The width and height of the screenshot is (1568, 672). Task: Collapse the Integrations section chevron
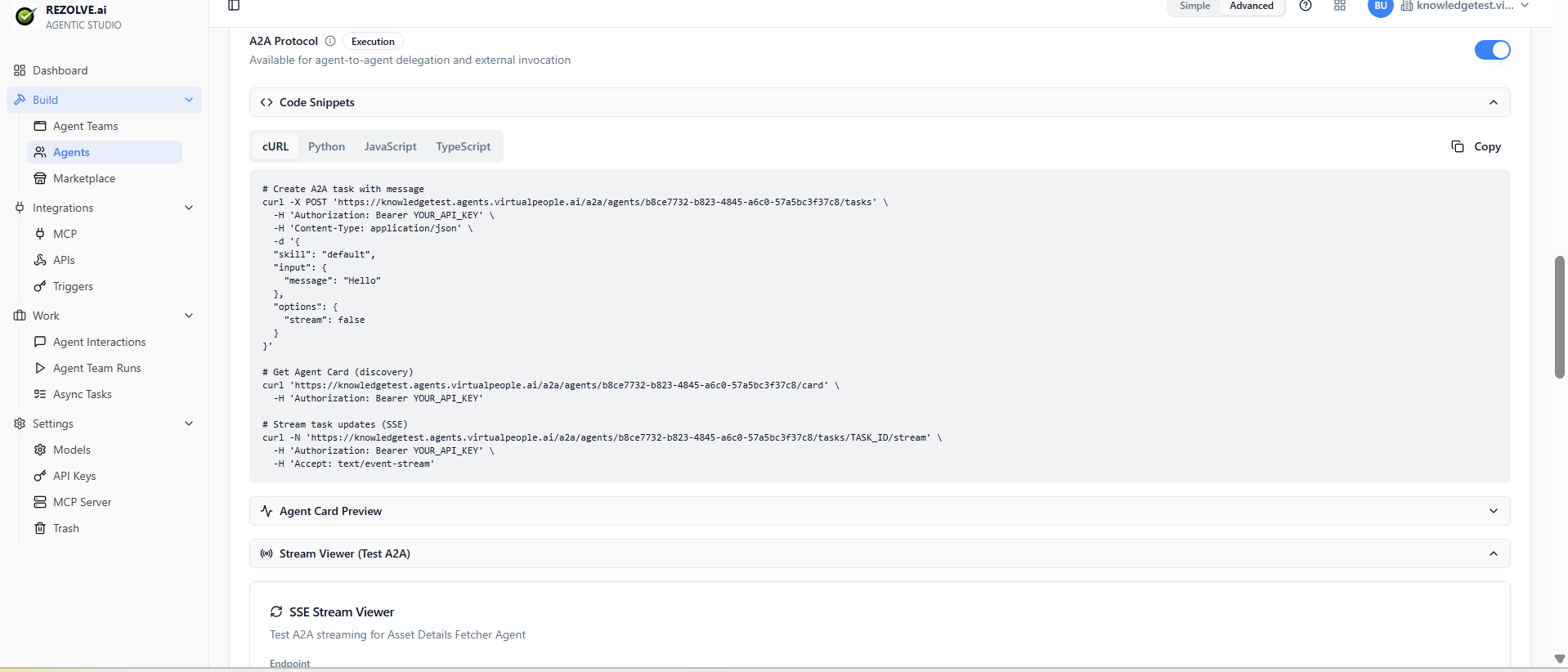(189, 208)
